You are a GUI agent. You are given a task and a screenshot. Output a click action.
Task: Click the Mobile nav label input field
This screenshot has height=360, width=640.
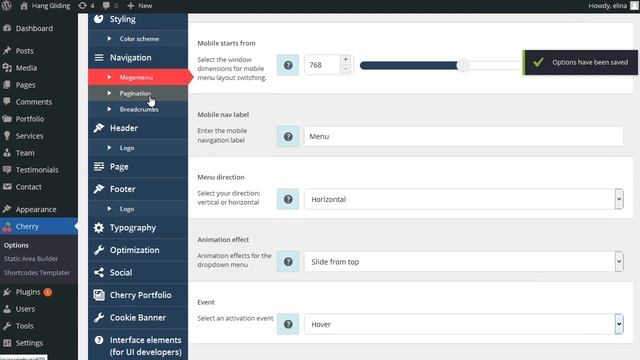coord(464,136)
